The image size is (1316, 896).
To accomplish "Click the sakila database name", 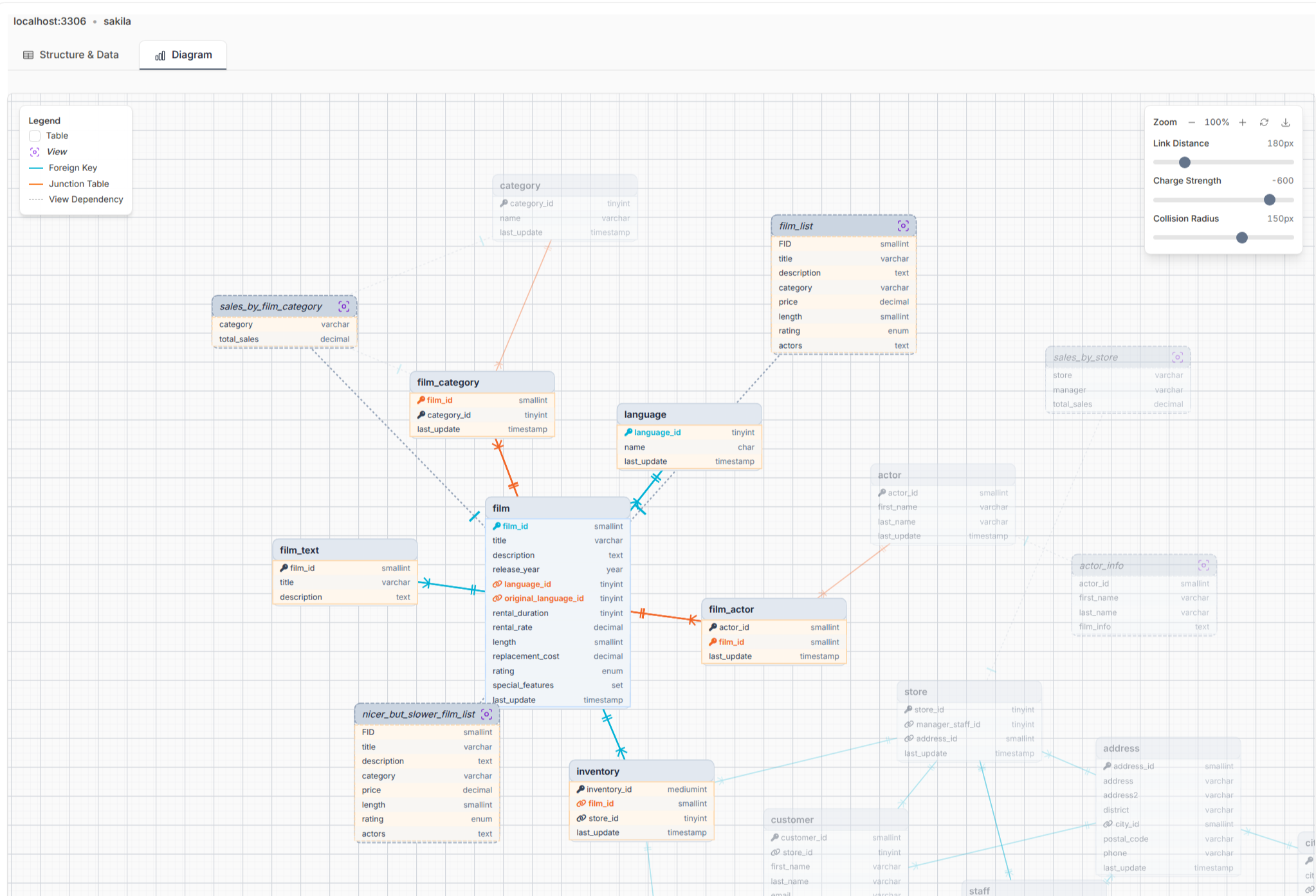I will pos(117,21).
